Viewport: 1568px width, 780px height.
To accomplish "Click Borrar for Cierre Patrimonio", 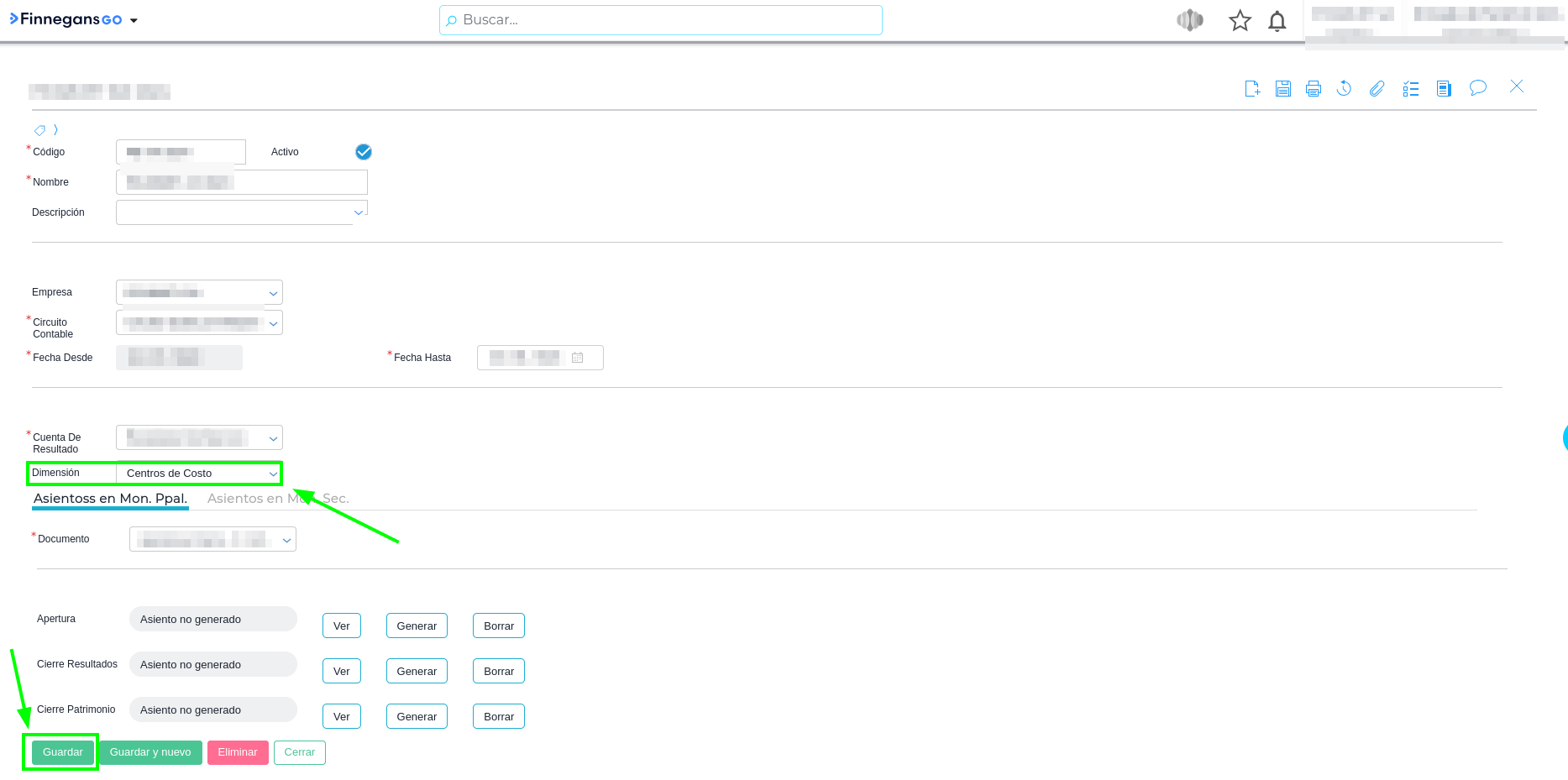I will pos(499,717).
